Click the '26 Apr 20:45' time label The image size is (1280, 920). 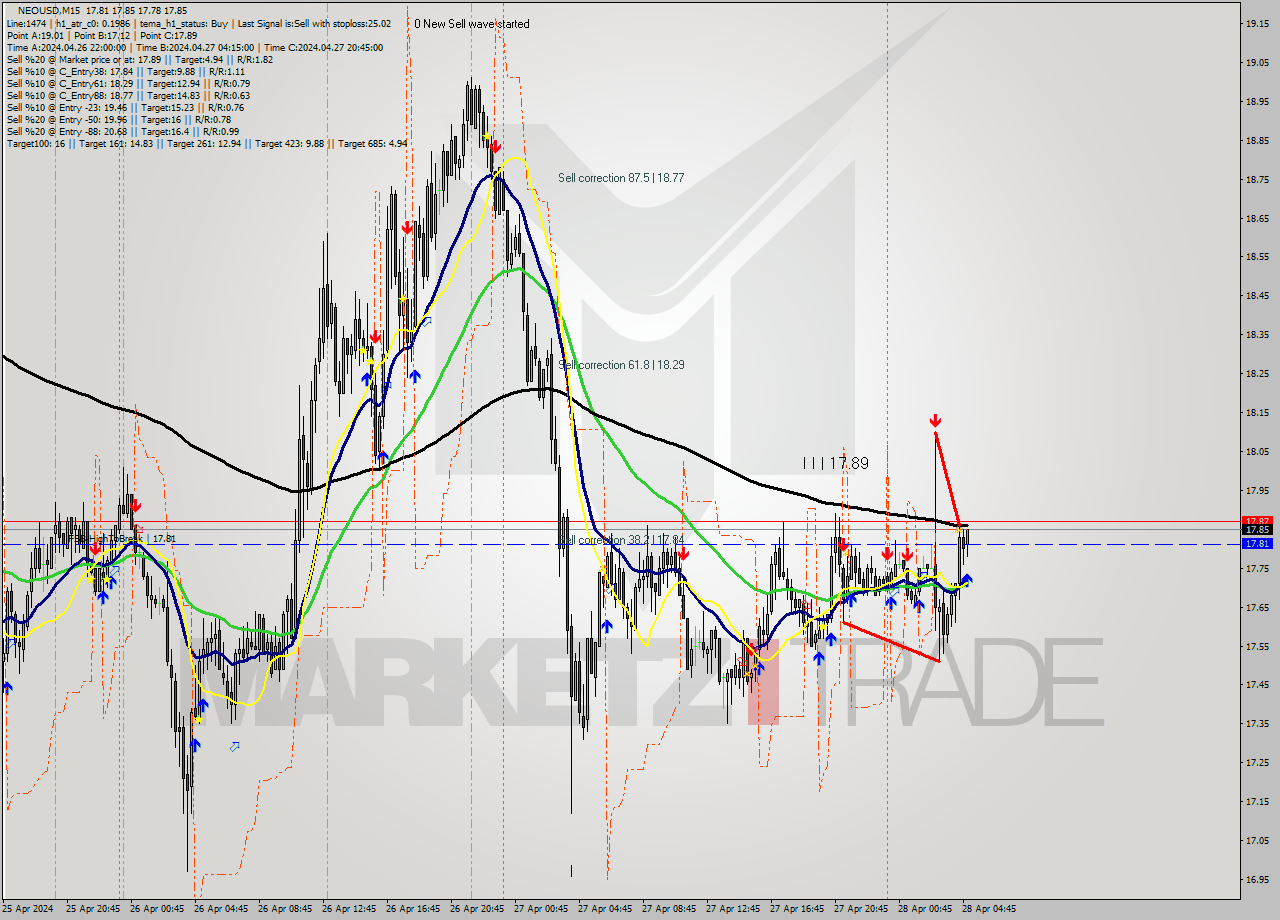pos(477,909)
